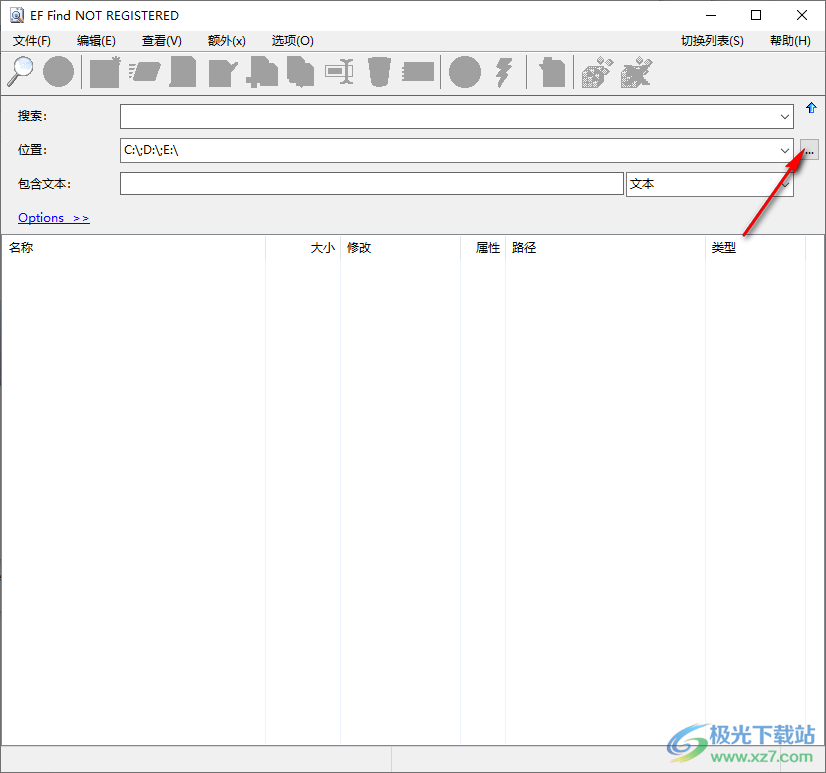Click the lightning bolt toolbar icon

(504, 72)
